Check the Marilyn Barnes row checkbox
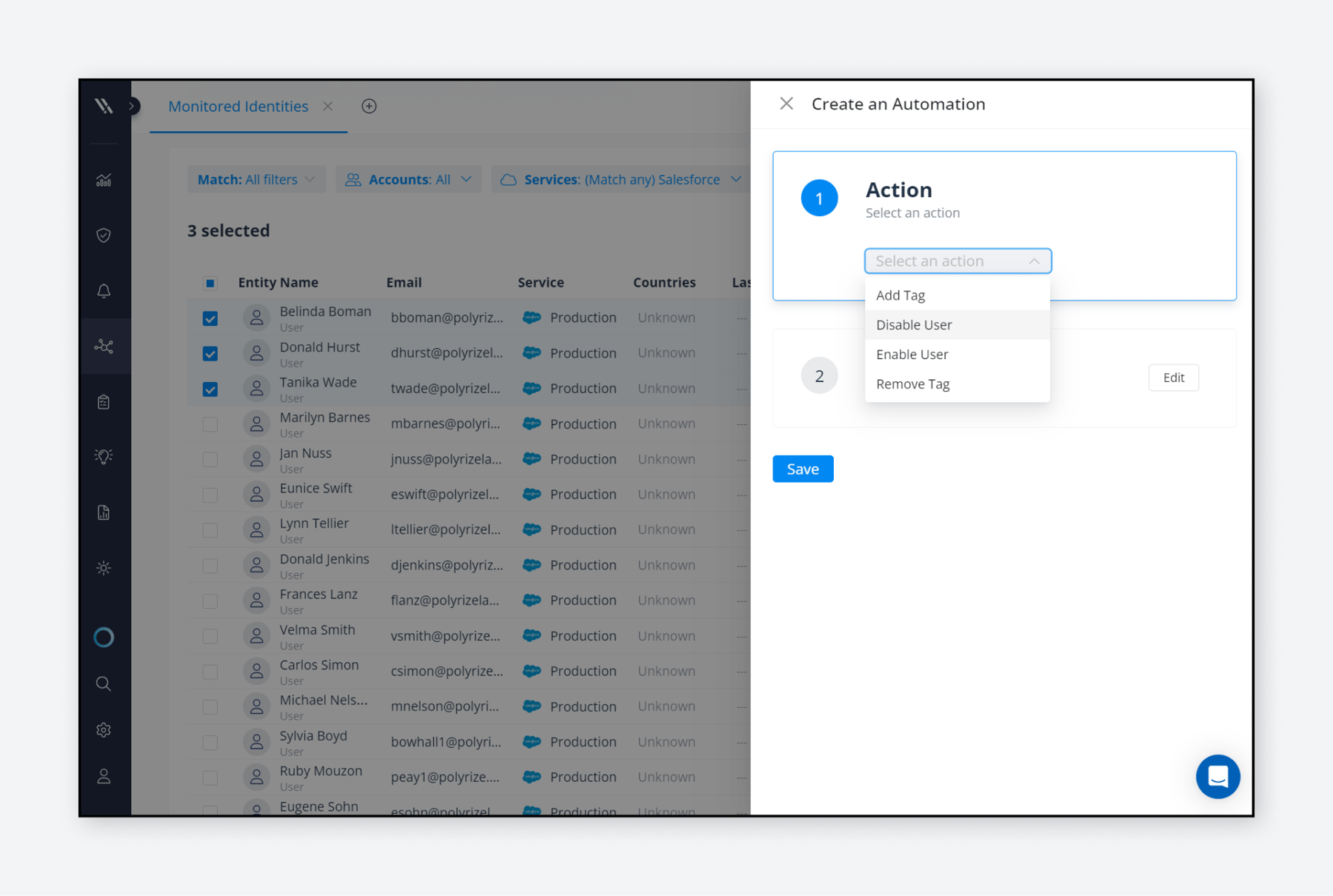This screenshot has width=1333, height=896. point(210,424)
